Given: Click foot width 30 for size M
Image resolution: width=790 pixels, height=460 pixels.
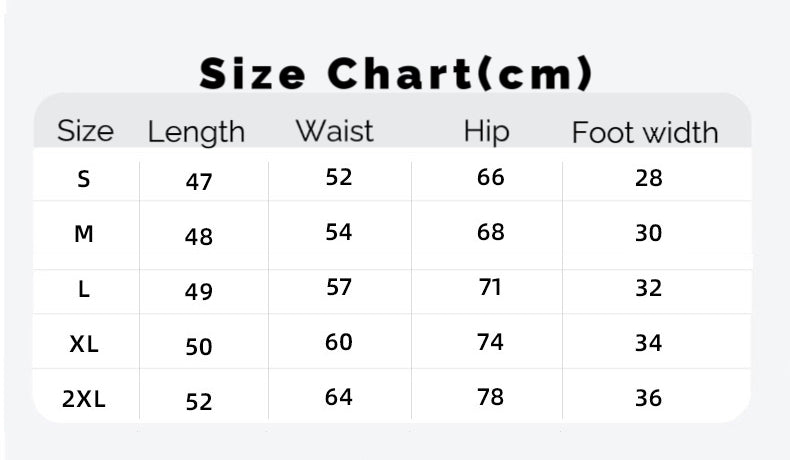Looking at the screenshot, I should pos(649,233).
